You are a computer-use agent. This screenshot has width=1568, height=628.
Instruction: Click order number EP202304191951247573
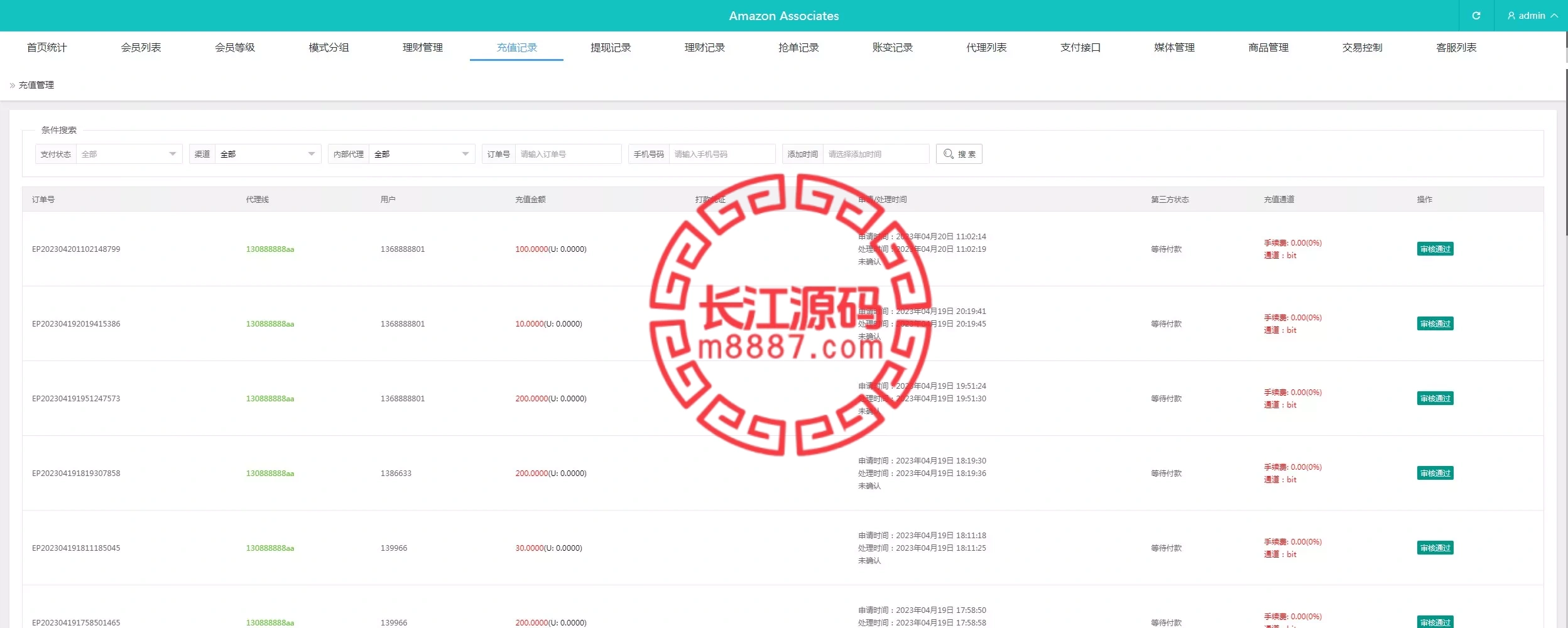(x=76, y=399)
